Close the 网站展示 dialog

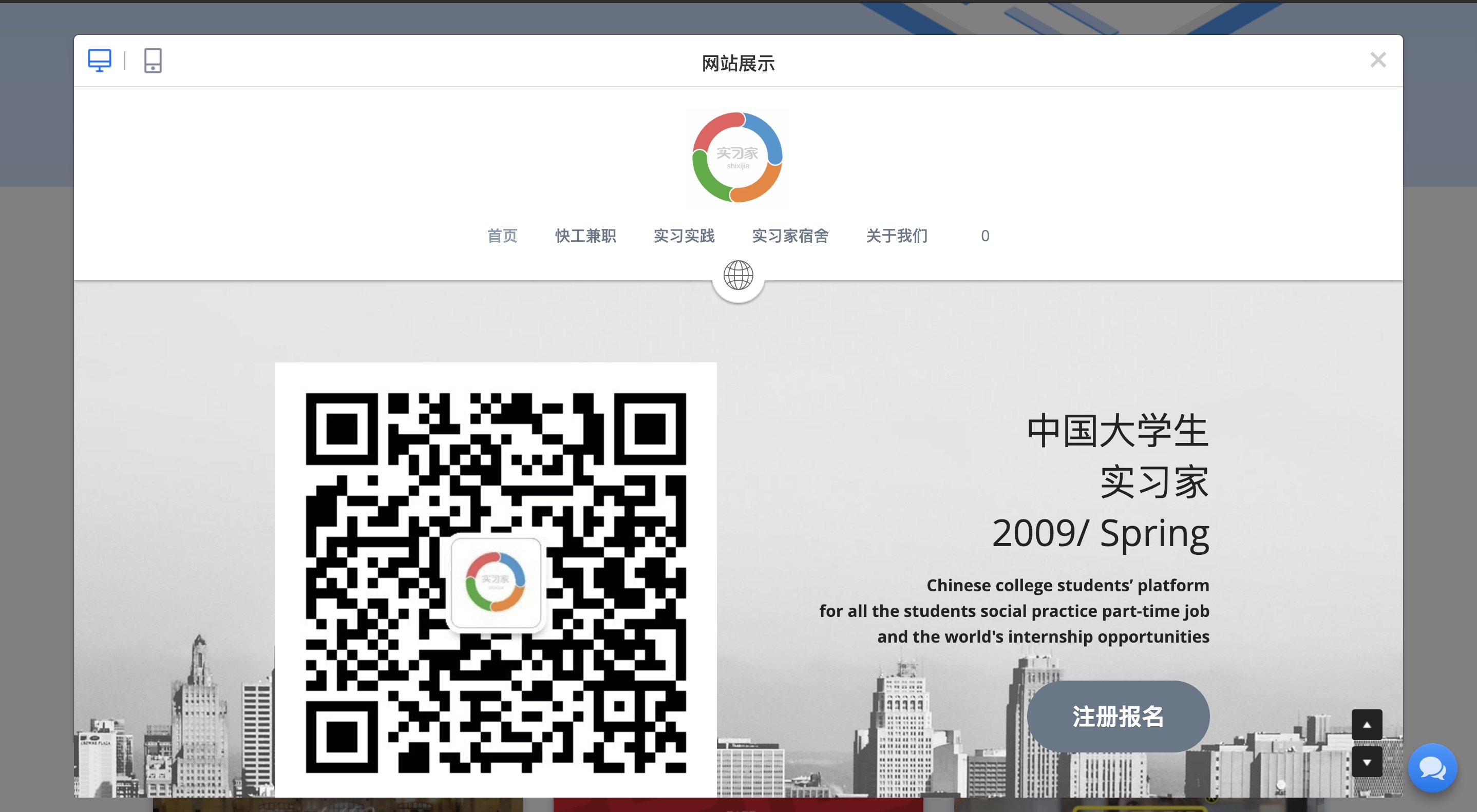pos(1378,60)
